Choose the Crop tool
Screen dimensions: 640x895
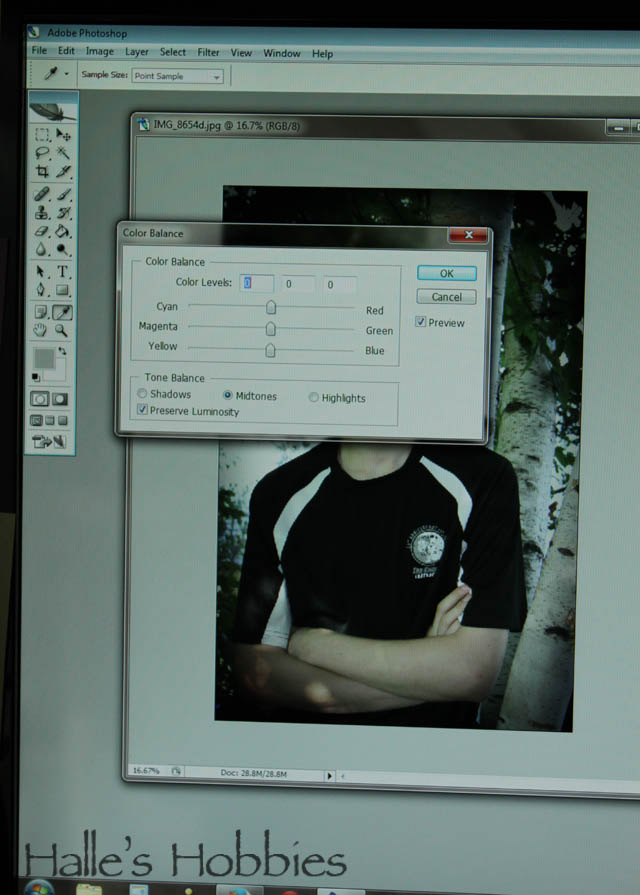tap(41, 173)
